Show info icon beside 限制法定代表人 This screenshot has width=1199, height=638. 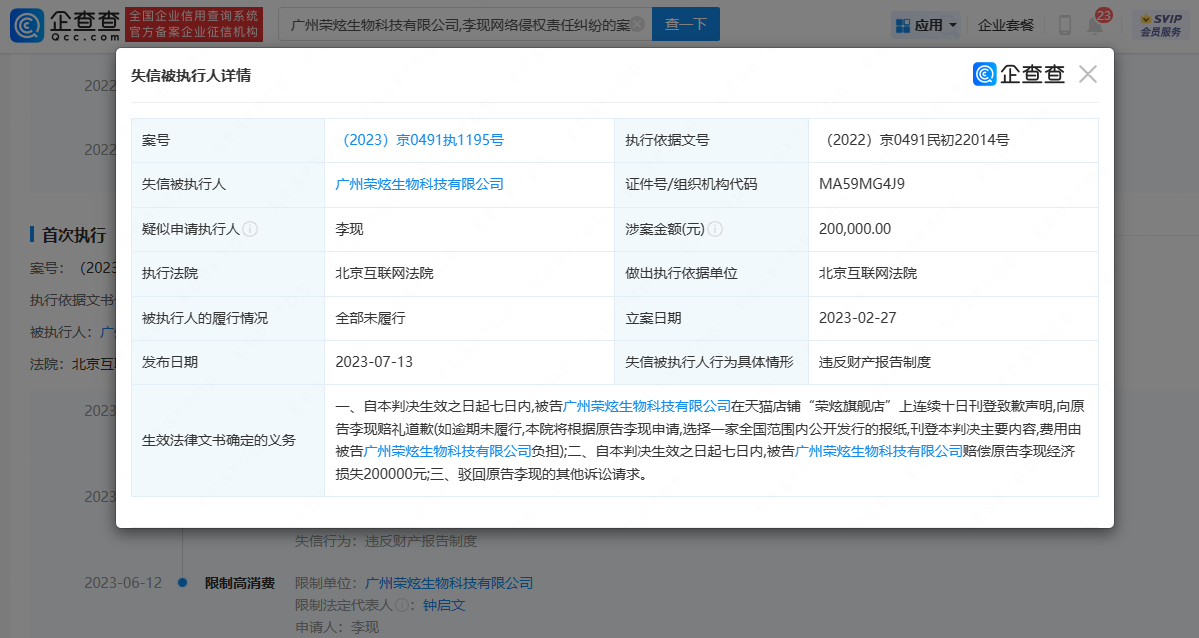(x=400, y=605)
